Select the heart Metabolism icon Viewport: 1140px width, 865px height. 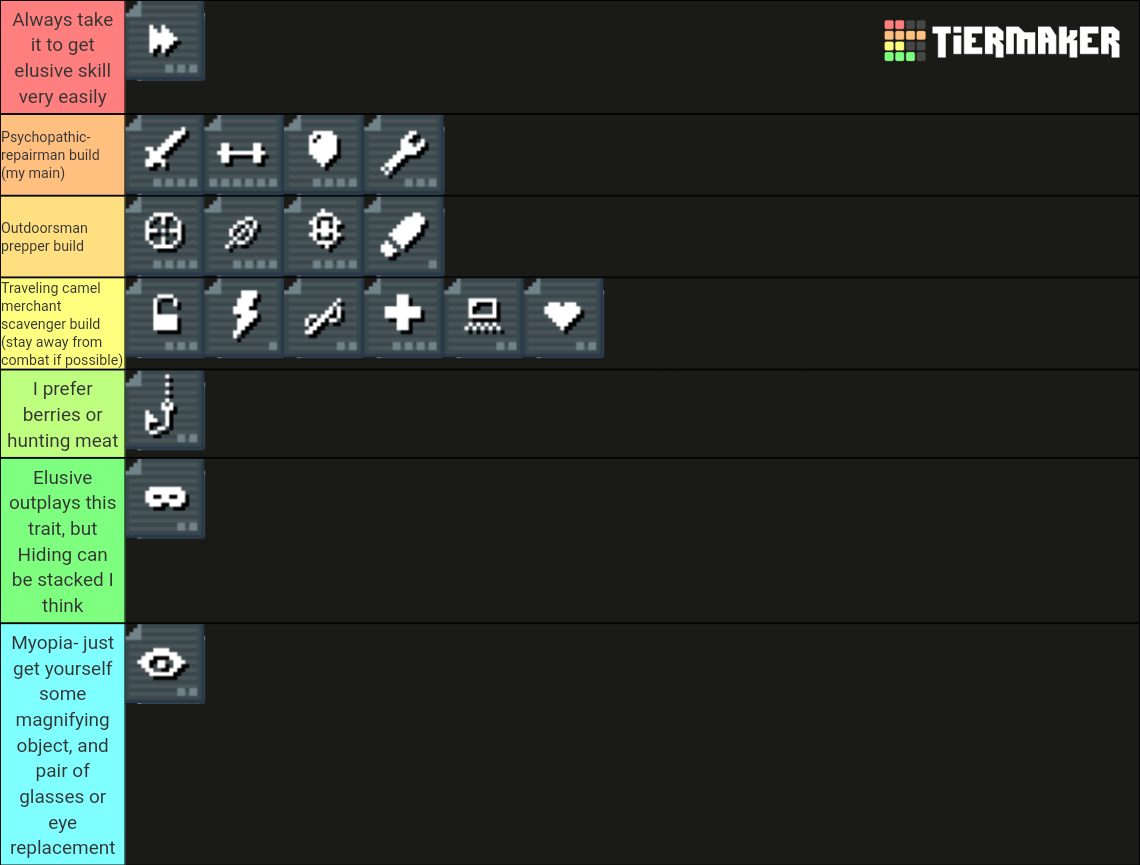[562, 317]
